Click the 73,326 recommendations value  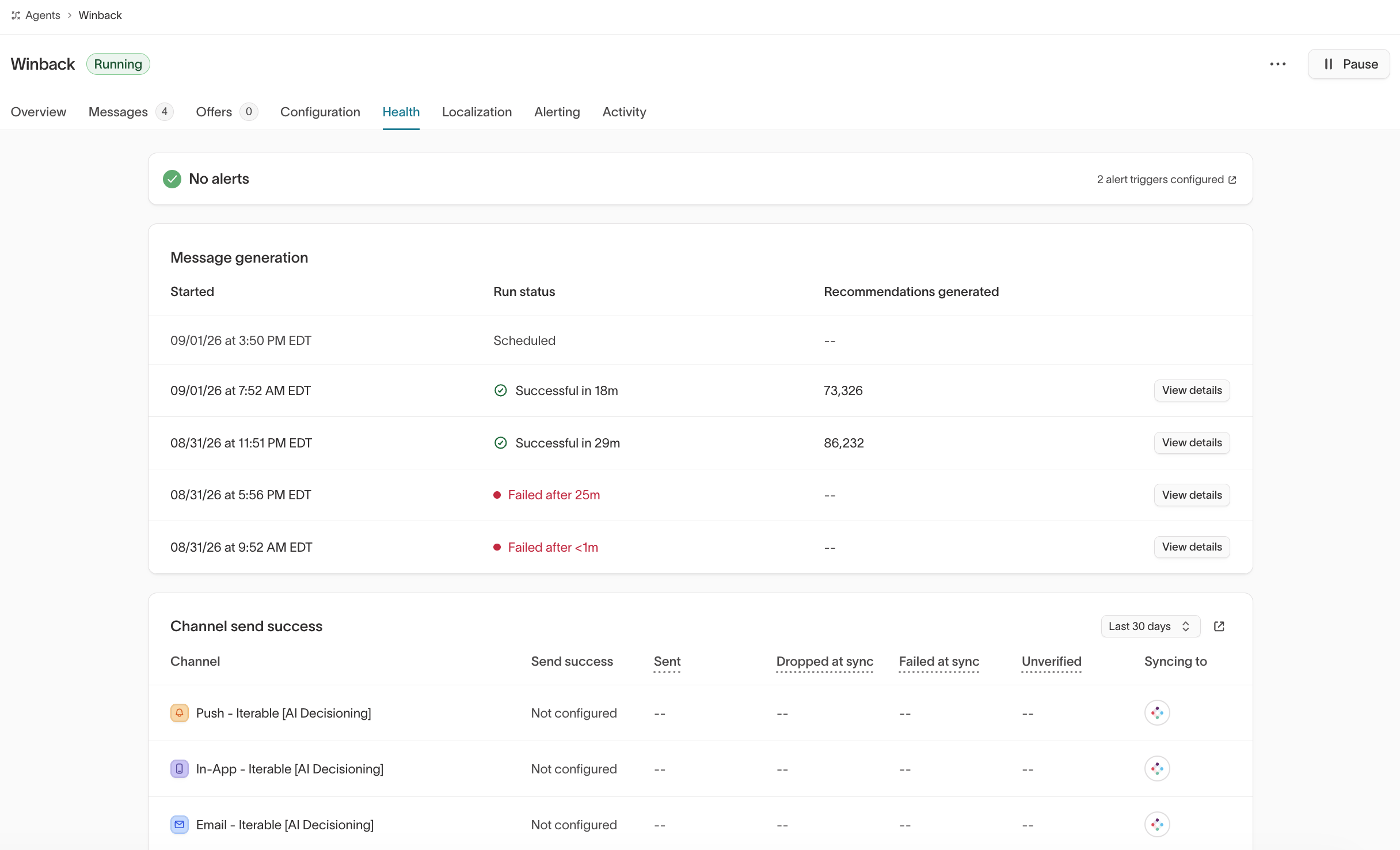[843, 390]
